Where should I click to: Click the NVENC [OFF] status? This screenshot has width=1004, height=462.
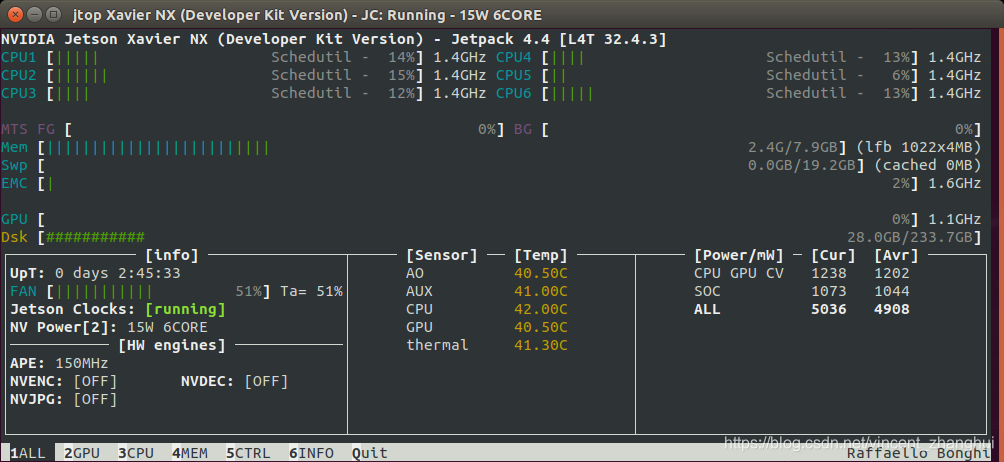coord(95,382)
